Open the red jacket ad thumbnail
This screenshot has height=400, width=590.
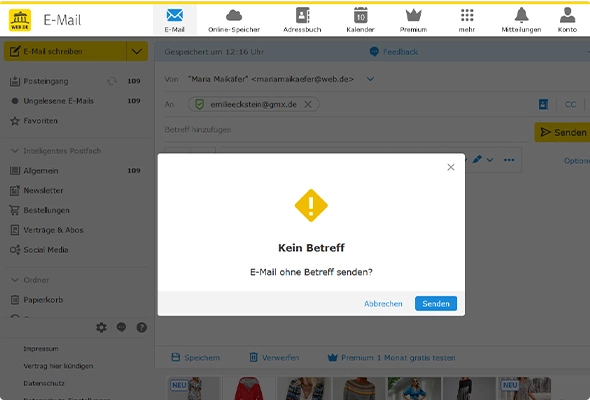[248, 389]
